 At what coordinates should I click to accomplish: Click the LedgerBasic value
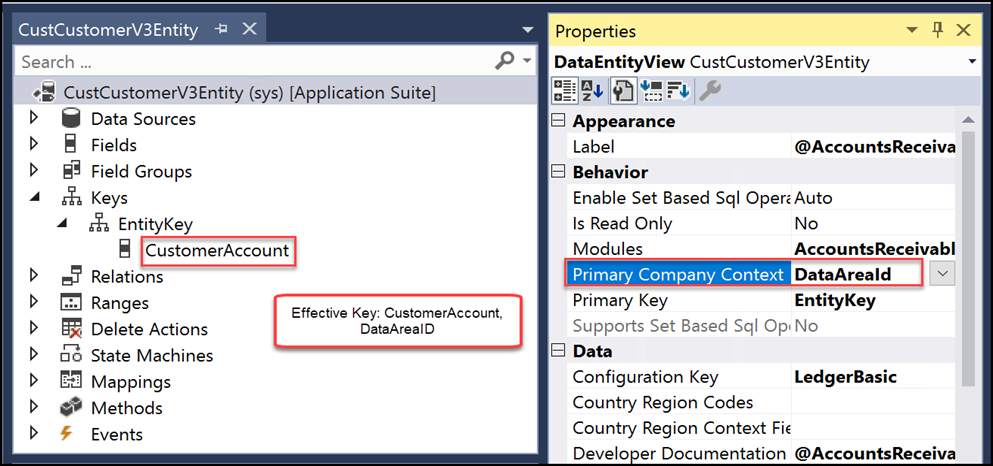845,377
